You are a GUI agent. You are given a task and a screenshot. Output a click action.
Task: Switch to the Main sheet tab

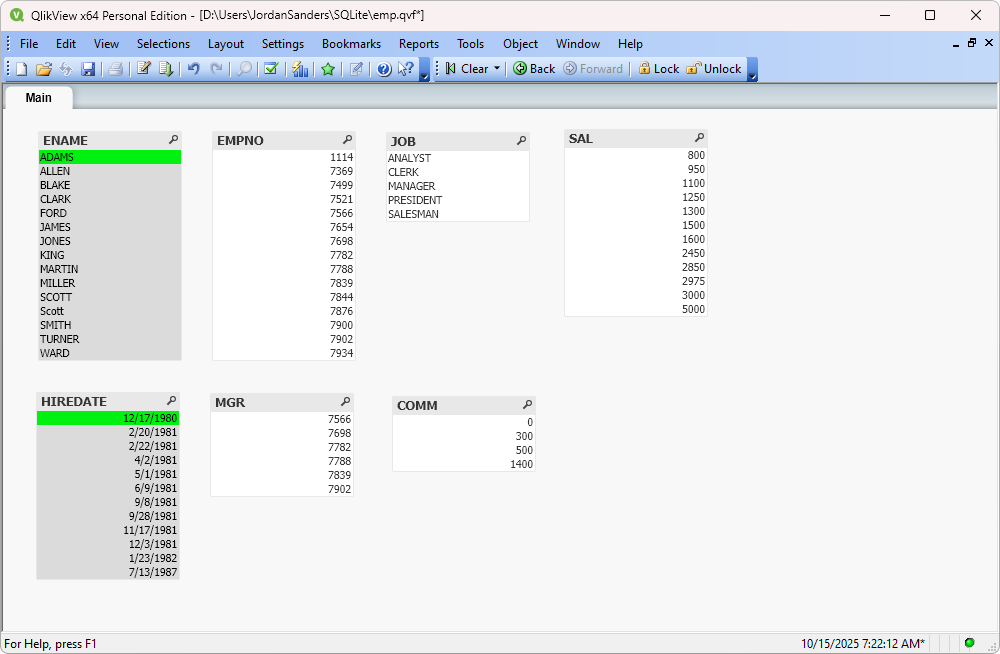coord(38,98)
